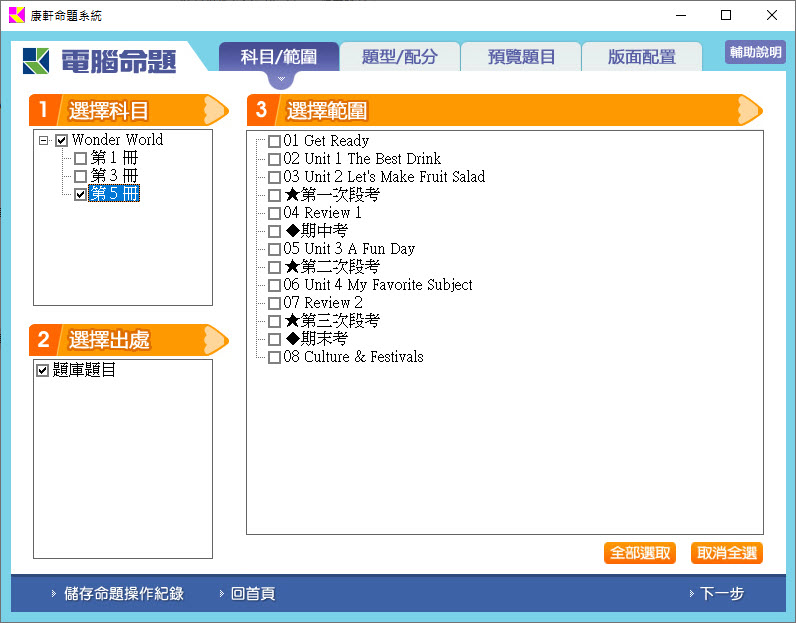The image size is (796, 623).
Task: Minimize the 康軒命題系統 window
Action: tap(680, 15)
